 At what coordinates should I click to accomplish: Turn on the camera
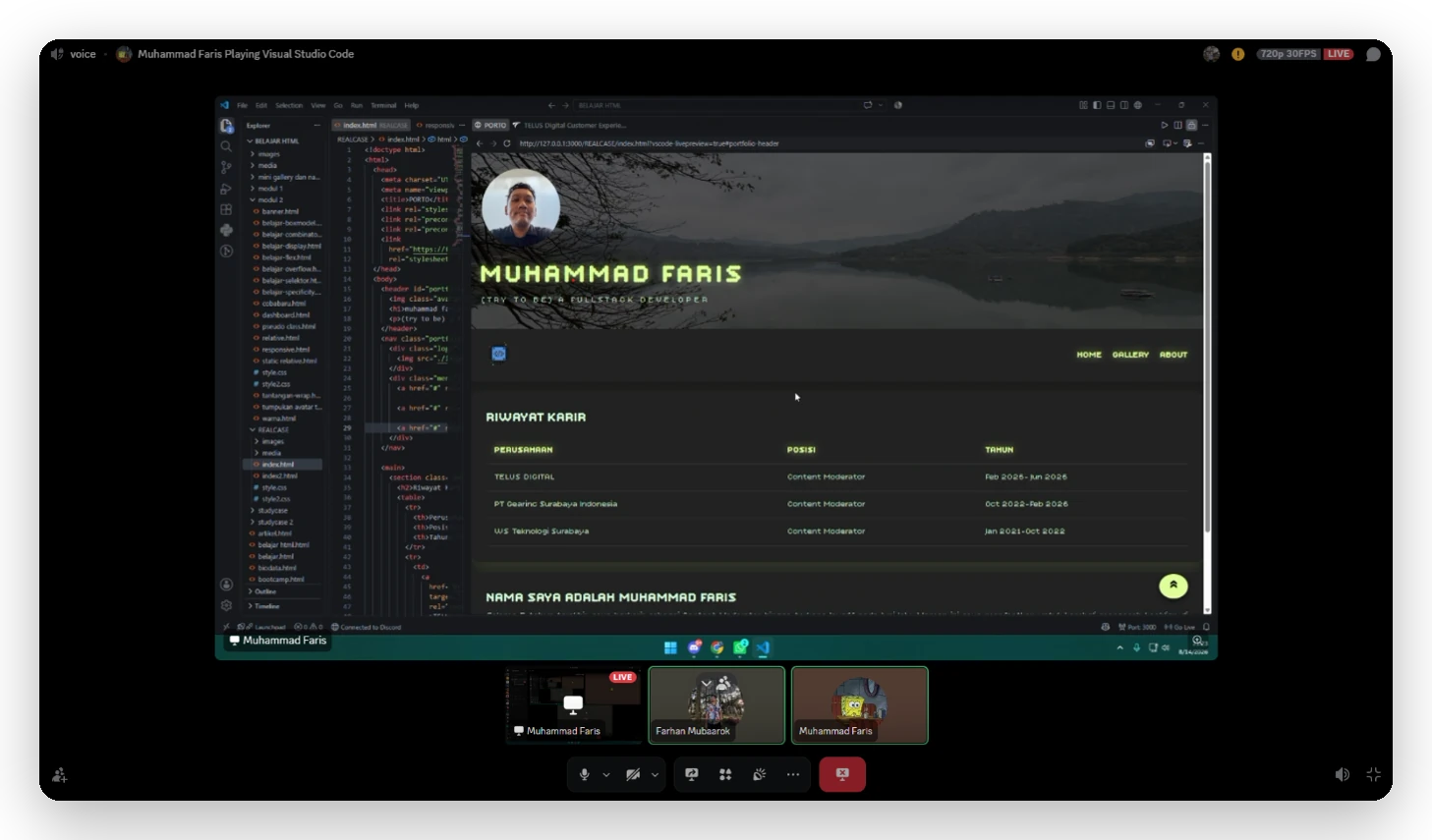(x=633, y=774)
